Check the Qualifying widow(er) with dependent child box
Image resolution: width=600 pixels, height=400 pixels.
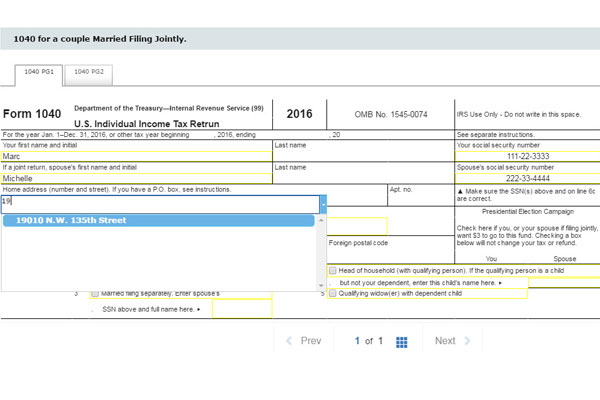pos(333,293)
